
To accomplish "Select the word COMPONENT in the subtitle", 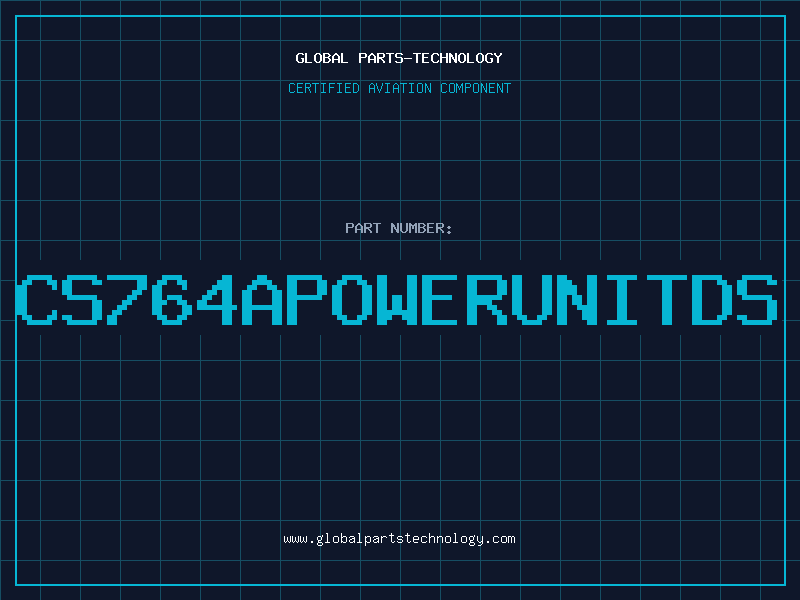I will point(476,88).
